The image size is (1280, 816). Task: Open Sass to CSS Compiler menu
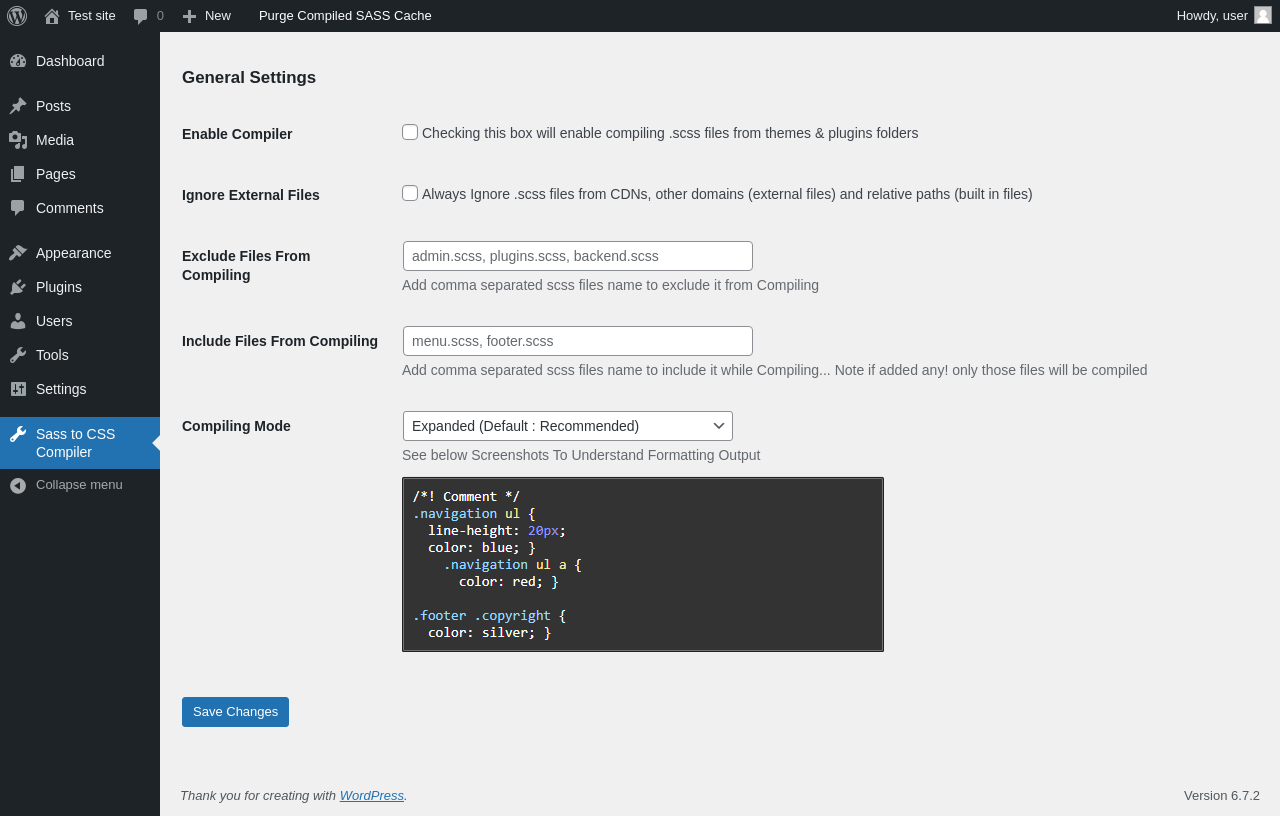point(80,443)
